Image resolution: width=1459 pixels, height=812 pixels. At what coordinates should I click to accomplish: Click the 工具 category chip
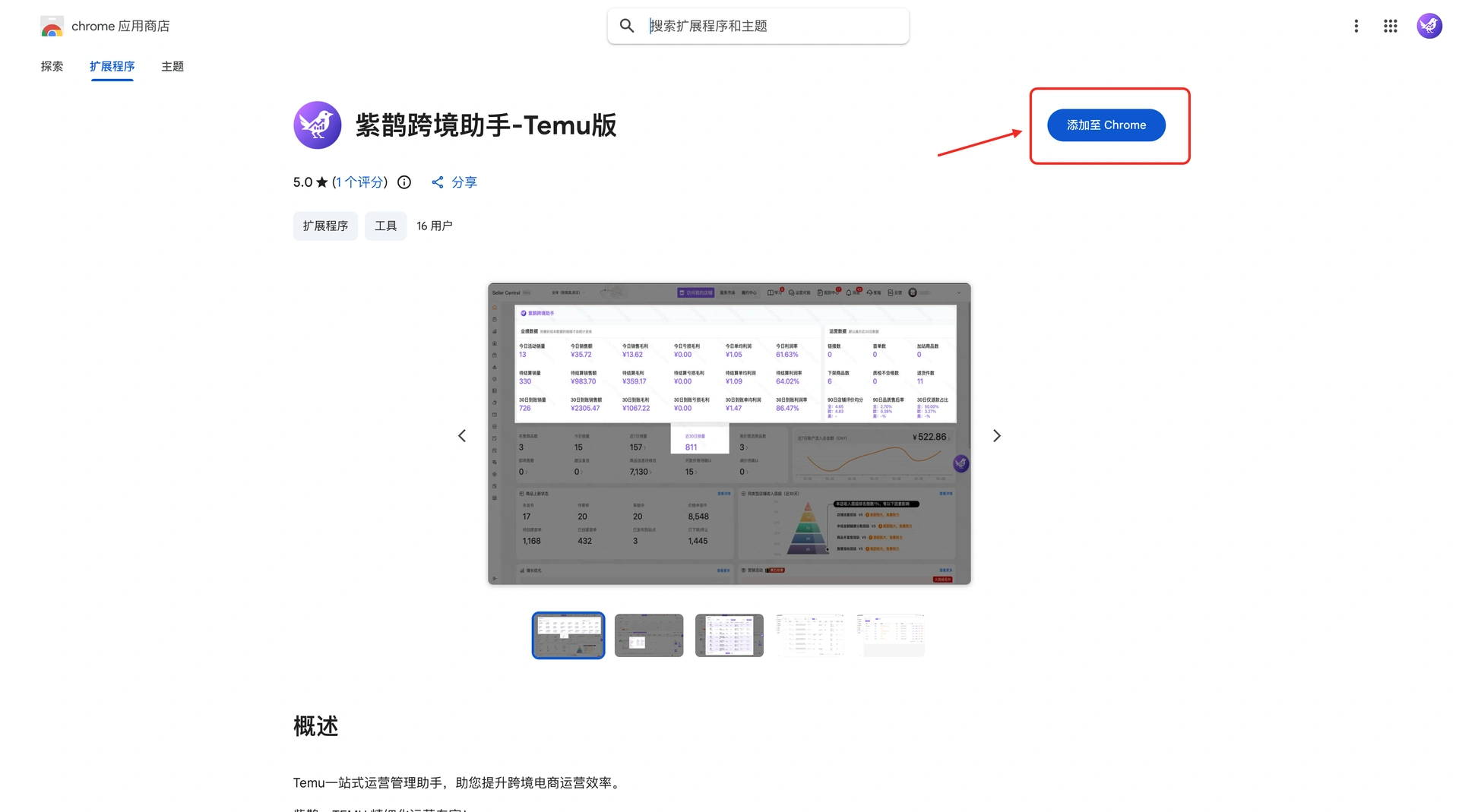(x=385, y=226)
